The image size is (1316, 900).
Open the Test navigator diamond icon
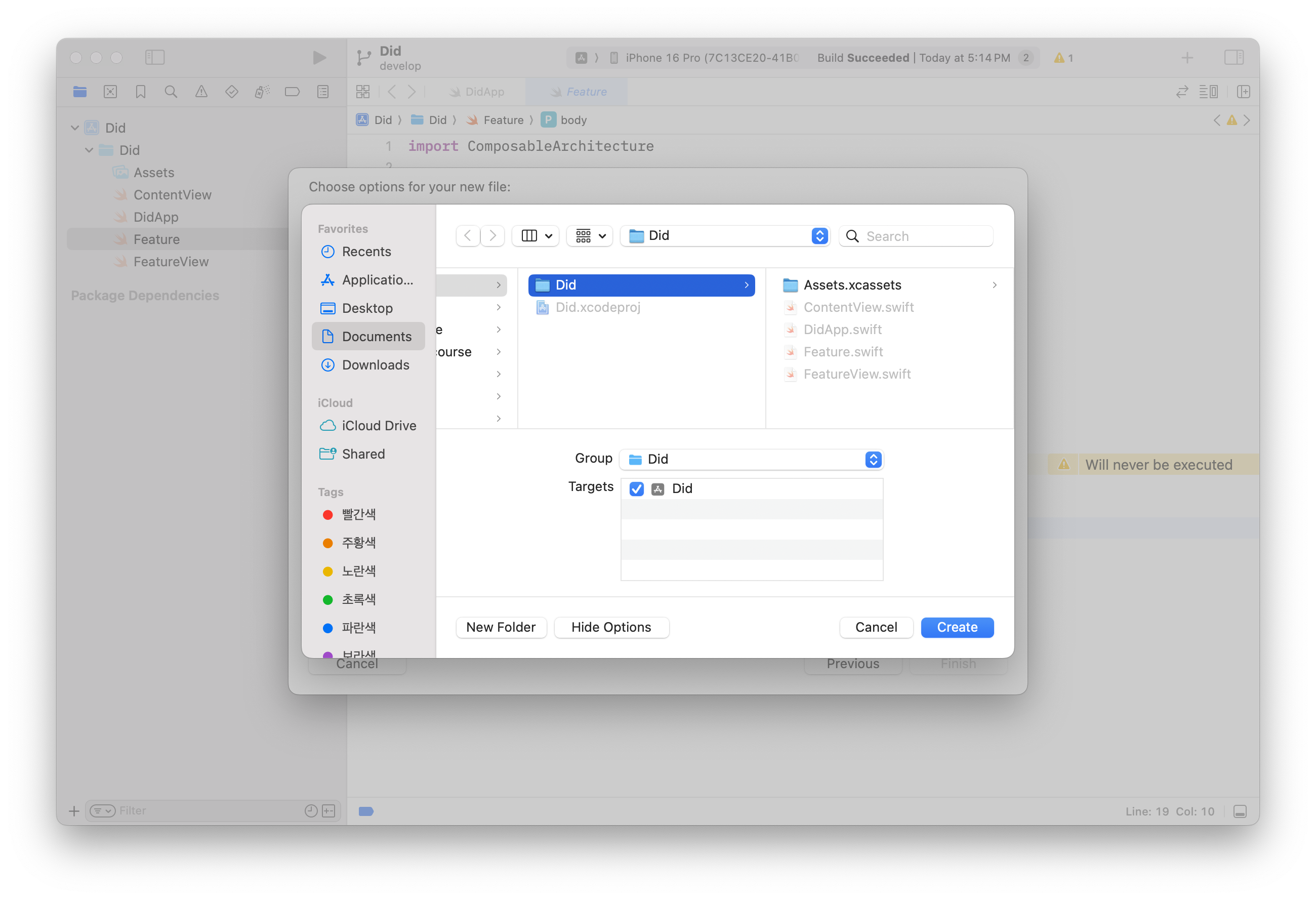click(232, 92)
